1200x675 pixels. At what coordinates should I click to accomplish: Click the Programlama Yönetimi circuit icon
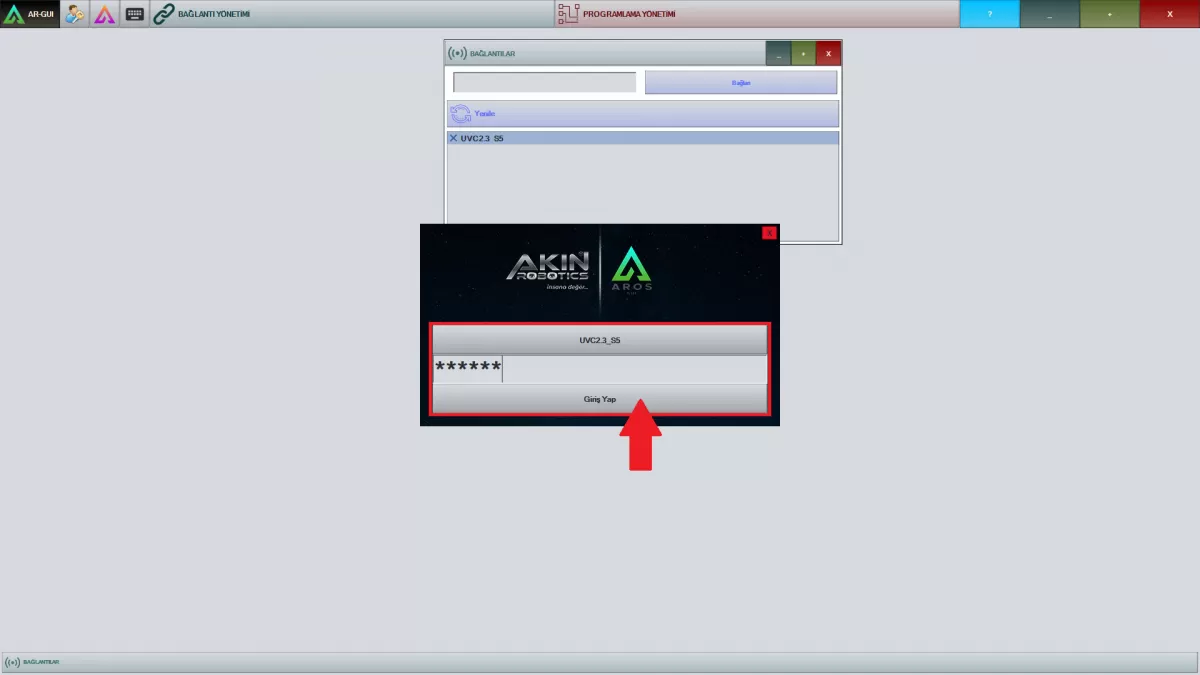tap(568, 14)
